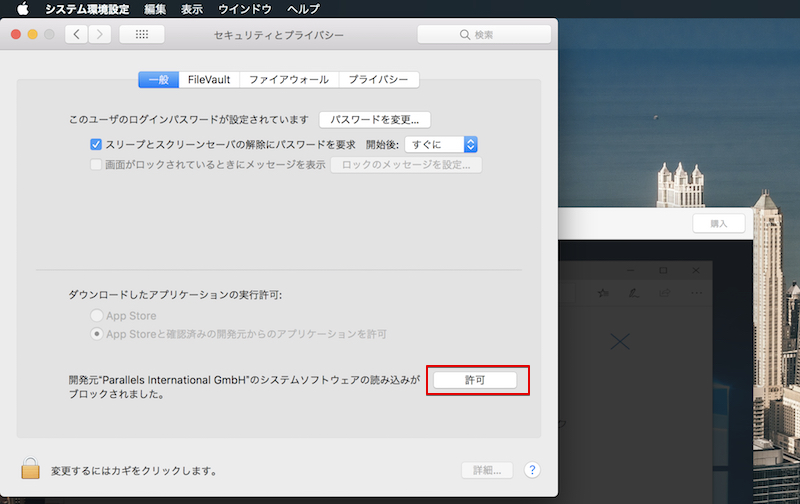Click the パスワードを変更 button
Viewport: 800px width, 504px height.
375,119
